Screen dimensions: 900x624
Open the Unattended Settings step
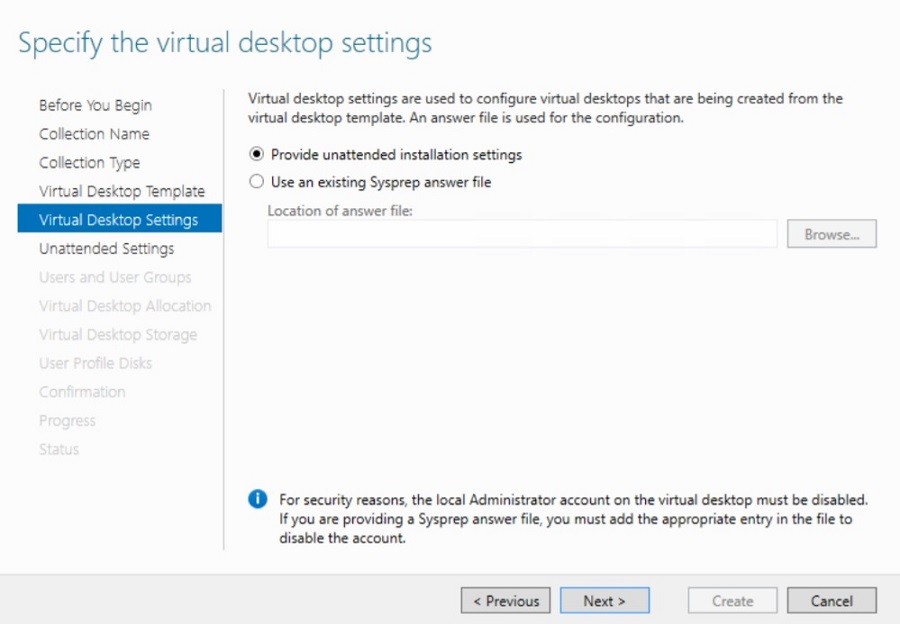(x=106, y=249)
